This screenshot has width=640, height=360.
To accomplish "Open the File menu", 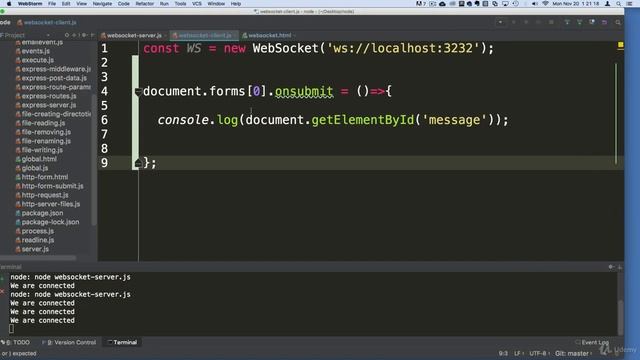I will pyautogui.click(x=52, y=4).
